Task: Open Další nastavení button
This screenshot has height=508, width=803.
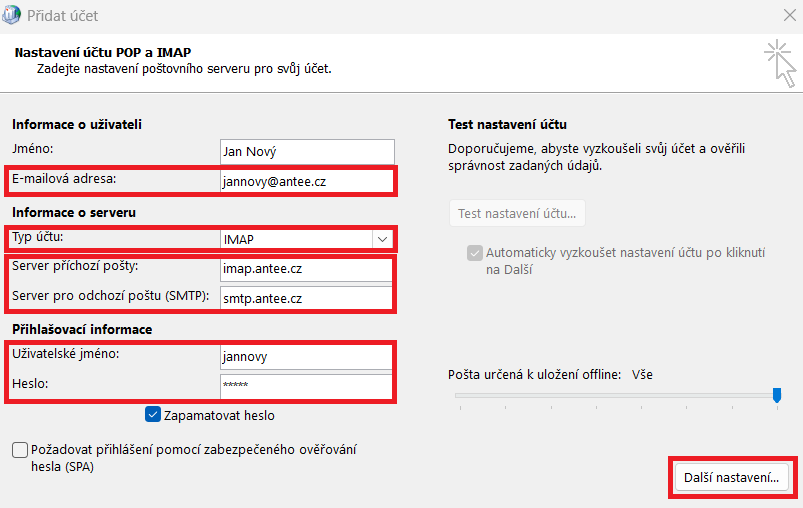Action: click(x=731, y=478)
